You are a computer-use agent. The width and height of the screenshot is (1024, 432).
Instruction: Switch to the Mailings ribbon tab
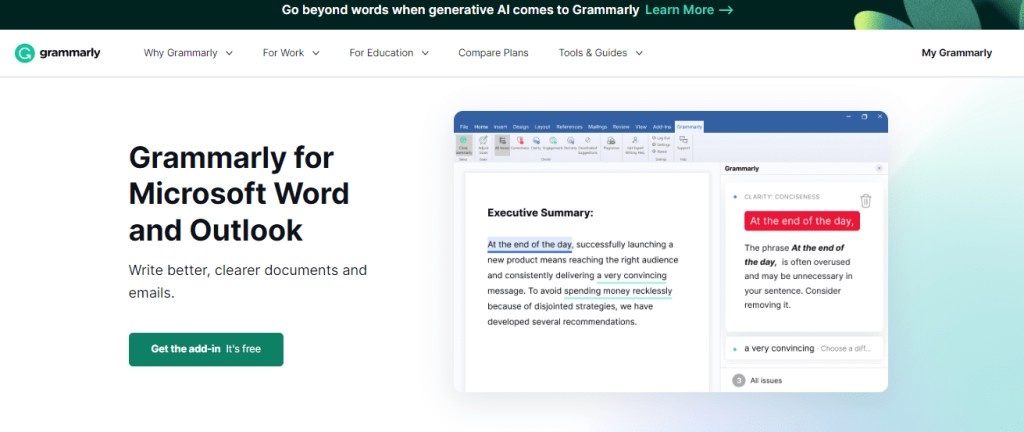[x=597, y=127]
